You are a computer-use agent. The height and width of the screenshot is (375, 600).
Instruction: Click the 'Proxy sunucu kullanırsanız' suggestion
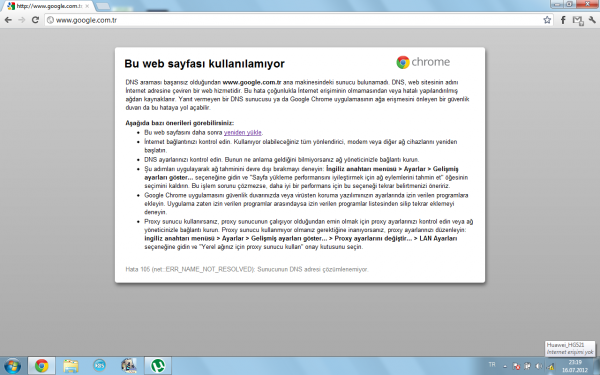308,234
